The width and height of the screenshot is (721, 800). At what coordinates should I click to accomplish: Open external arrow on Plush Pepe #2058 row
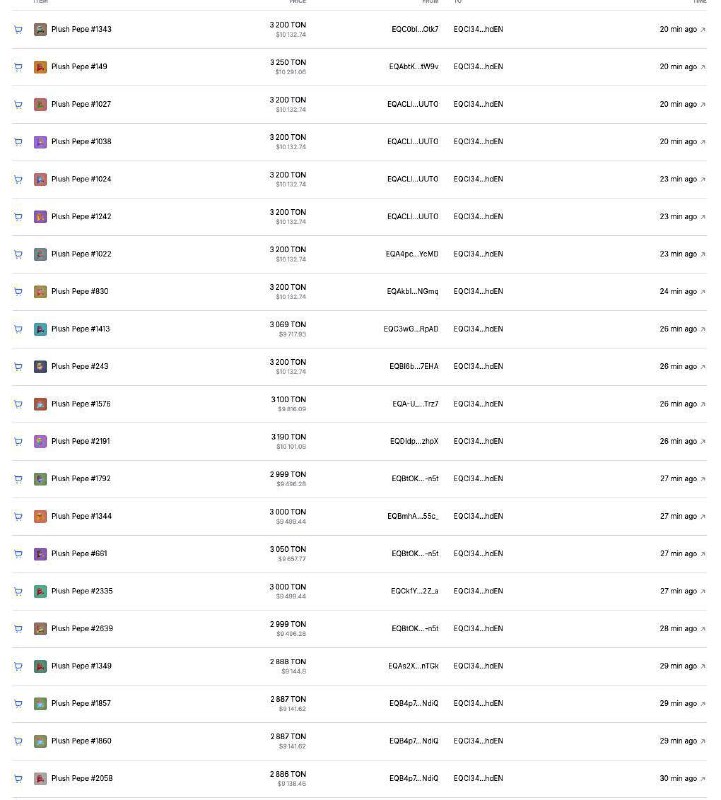coord(703,779)
